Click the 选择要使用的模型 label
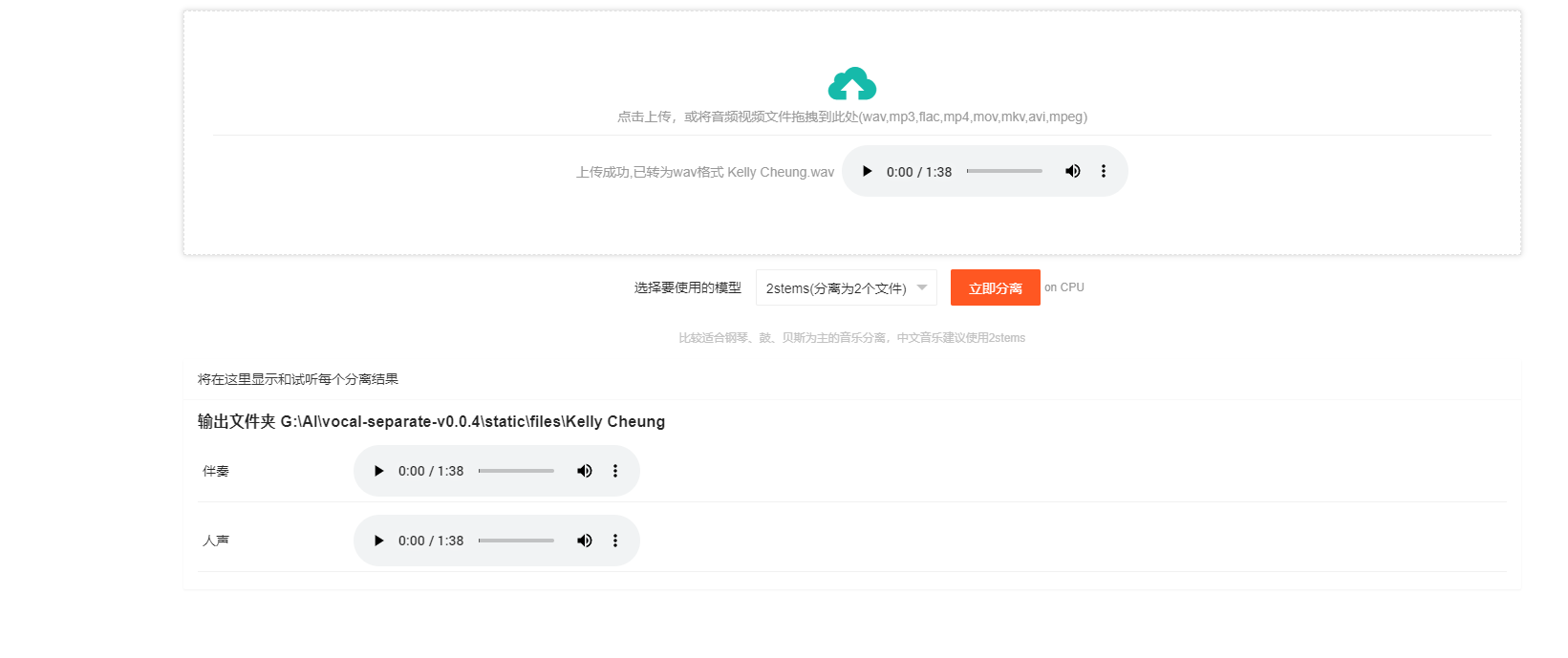 tap(688, 287)
